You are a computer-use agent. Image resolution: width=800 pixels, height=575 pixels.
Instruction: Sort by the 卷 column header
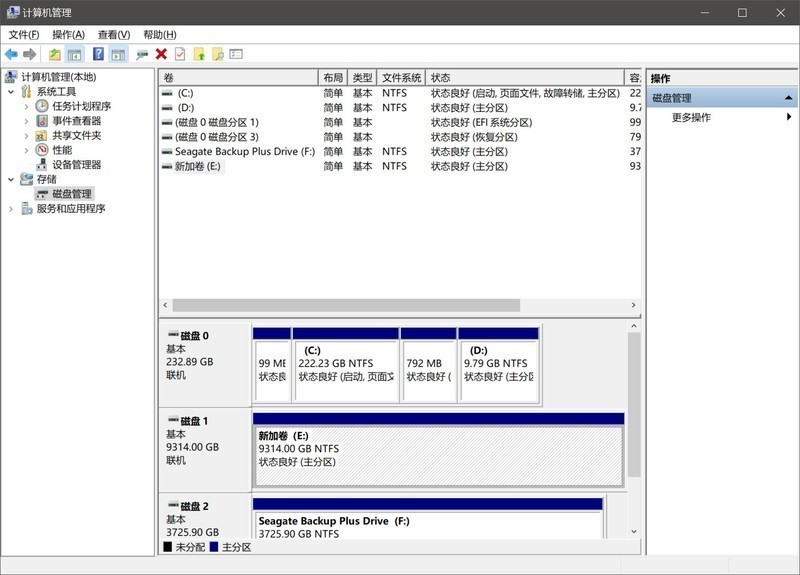pos(238,78)
